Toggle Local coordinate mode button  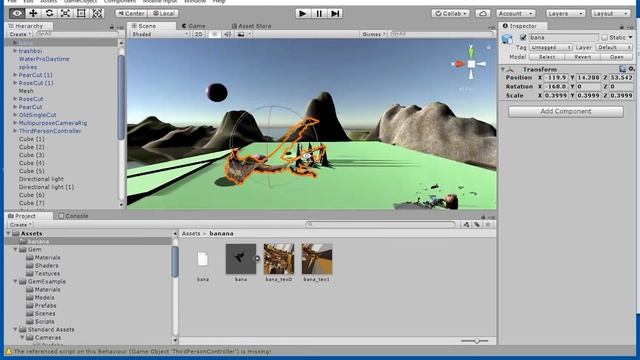163,13
